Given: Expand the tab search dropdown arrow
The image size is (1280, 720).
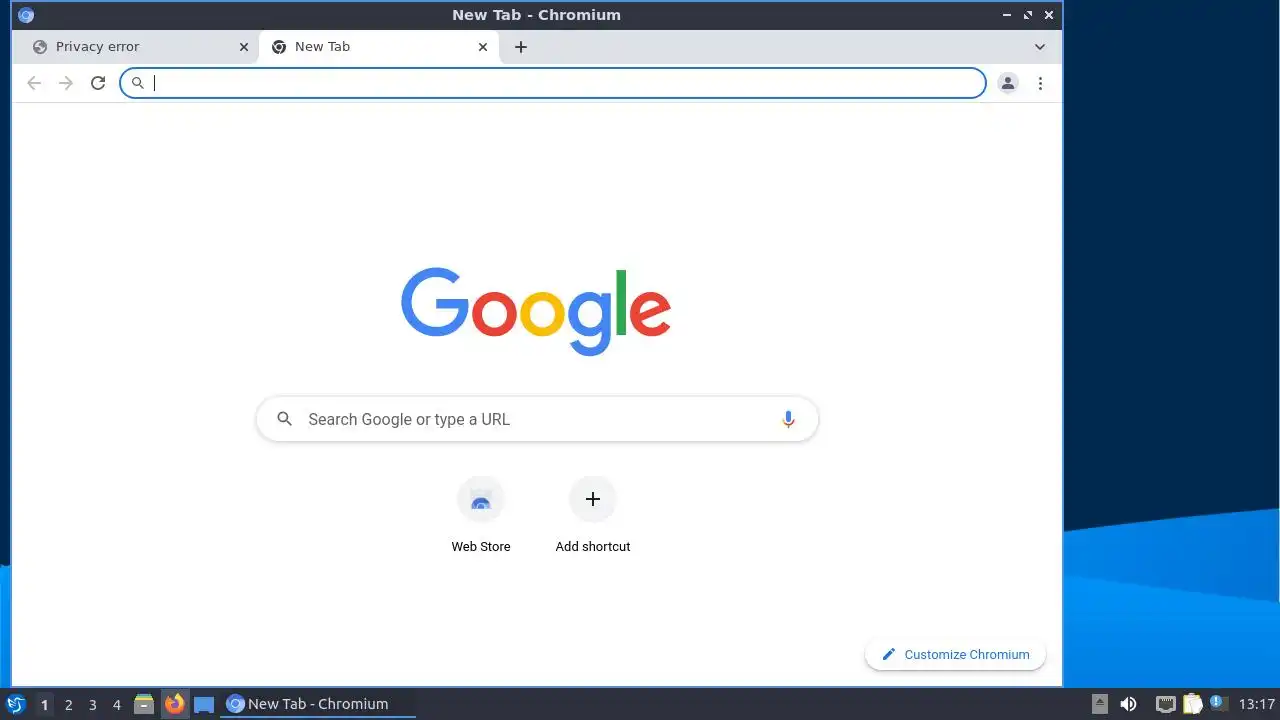Looking at the screenshot, I should point(1040,47).
